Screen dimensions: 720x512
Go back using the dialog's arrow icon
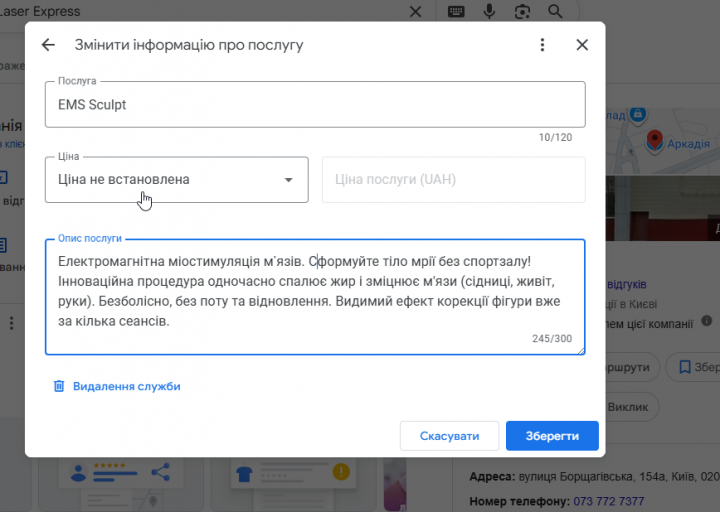(48, 45)
